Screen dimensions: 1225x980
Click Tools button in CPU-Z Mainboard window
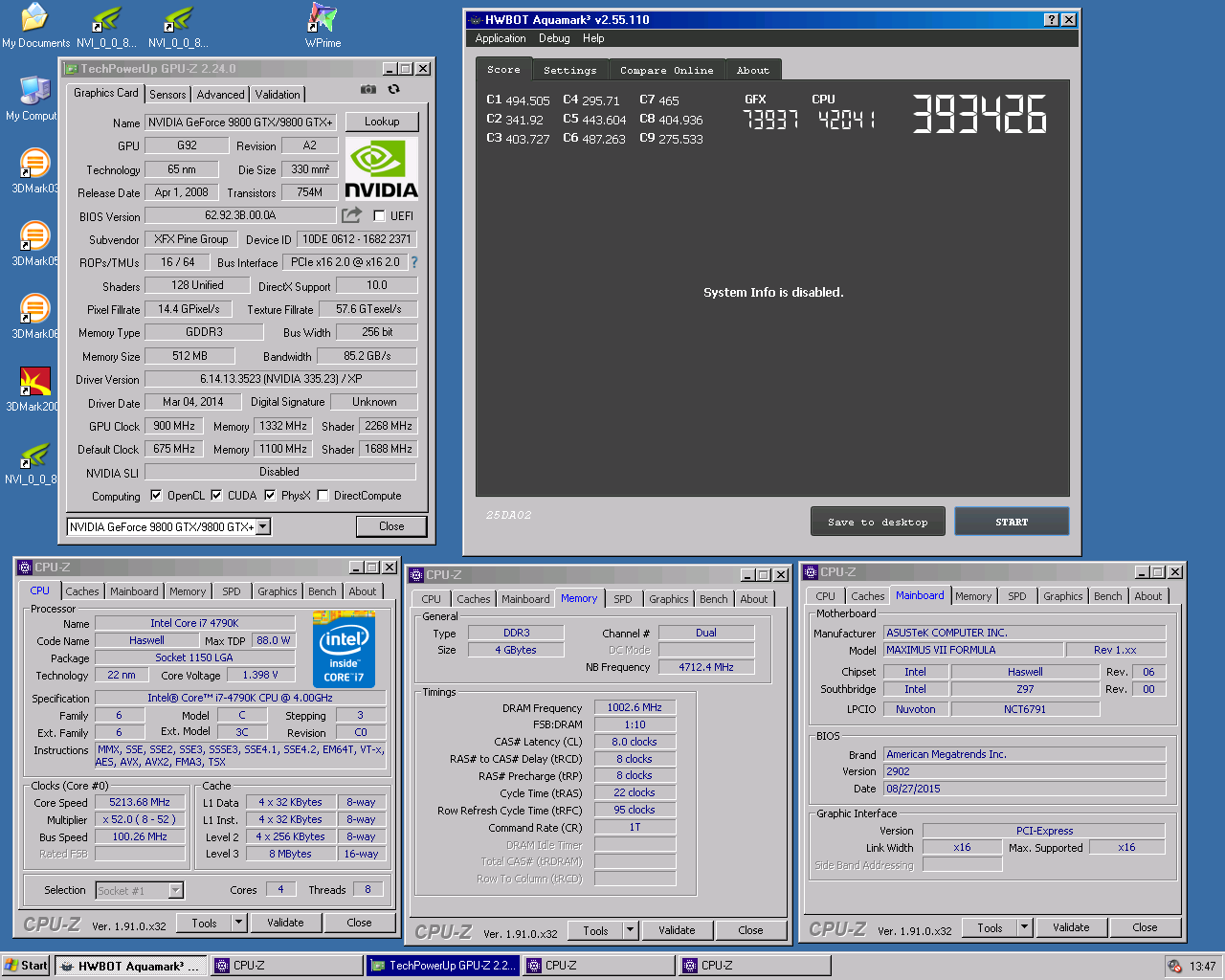990,927
